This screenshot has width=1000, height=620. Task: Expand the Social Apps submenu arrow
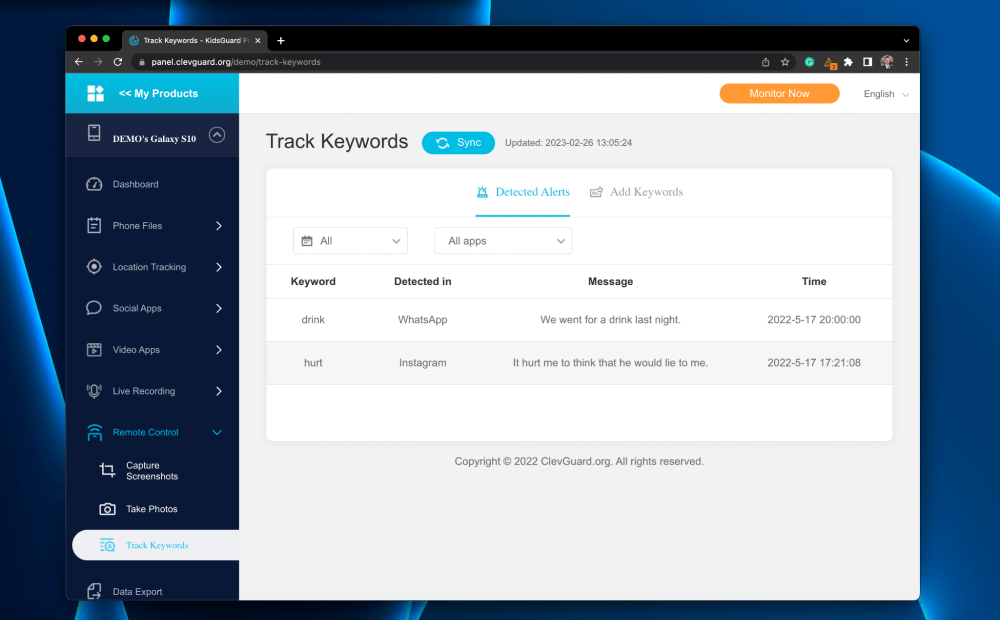click(219, 309)
